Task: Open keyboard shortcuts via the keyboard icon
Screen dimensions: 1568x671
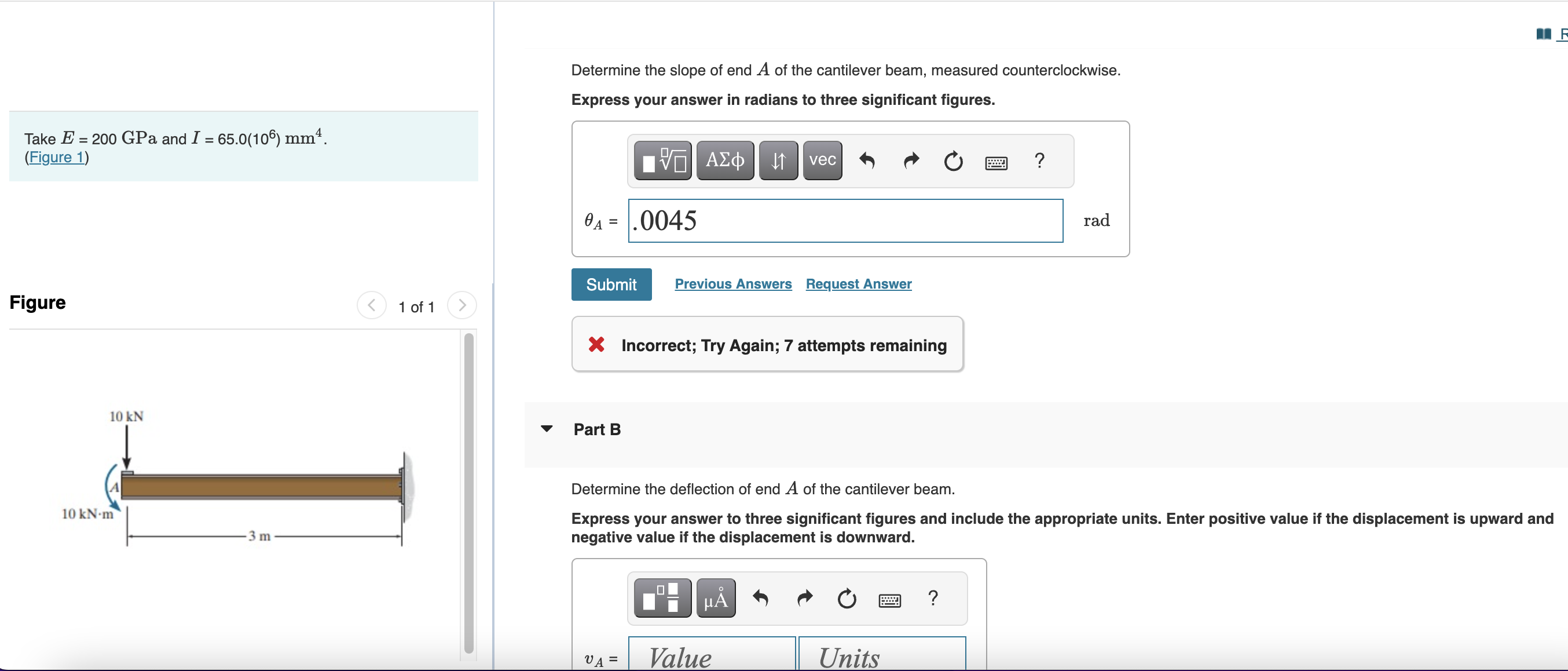Action: click(x=995, y=162)
